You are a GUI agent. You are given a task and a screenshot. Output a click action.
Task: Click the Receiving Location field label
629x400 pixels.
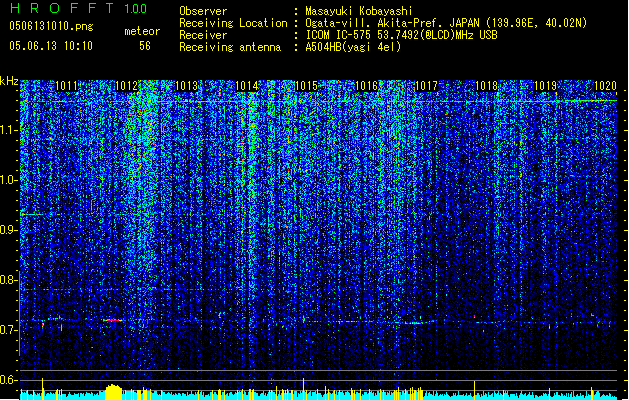(233, 23)
